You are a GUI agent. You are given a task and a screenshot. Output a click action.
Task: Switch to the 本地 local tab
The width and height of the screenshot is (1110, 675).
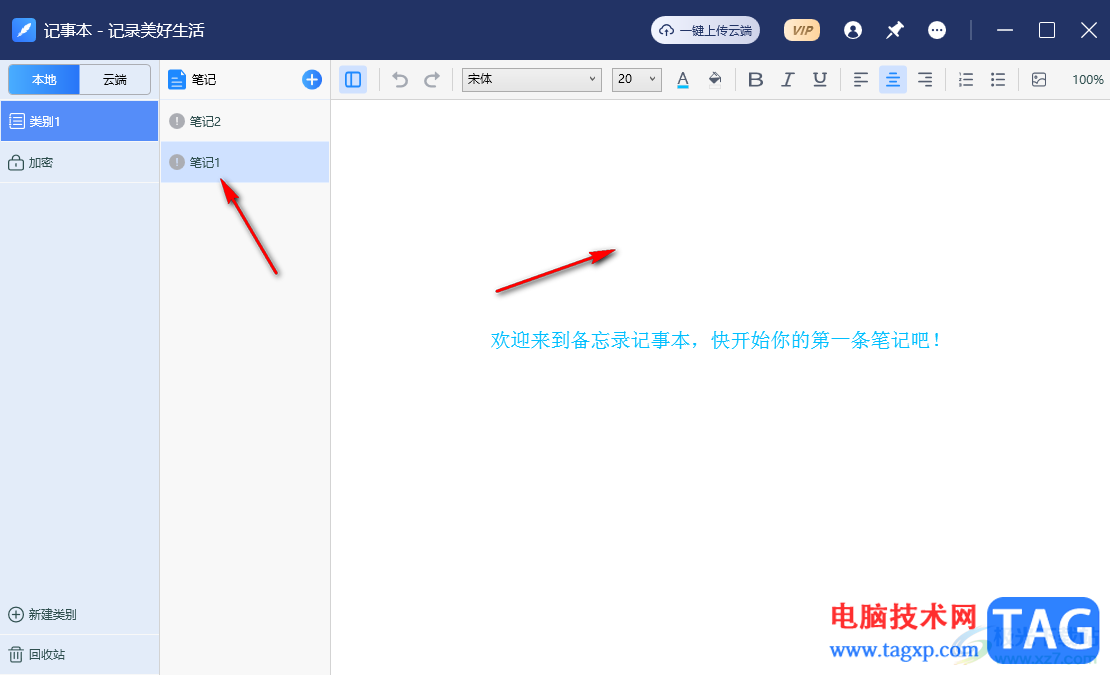click(44, 79)
